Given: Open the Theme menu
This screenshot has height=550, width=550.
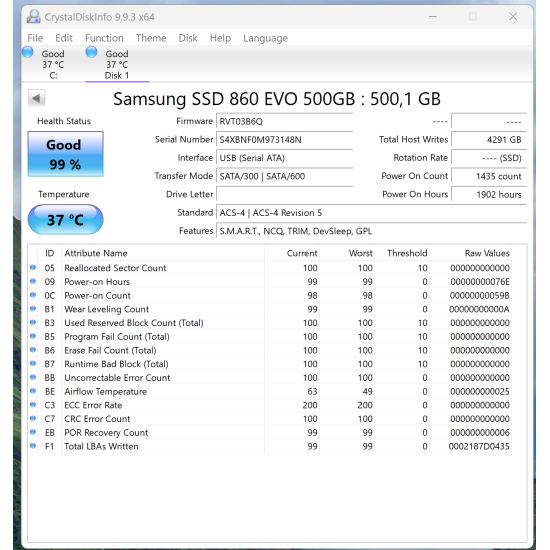Looking at the screenshot, I should point(151,38).
